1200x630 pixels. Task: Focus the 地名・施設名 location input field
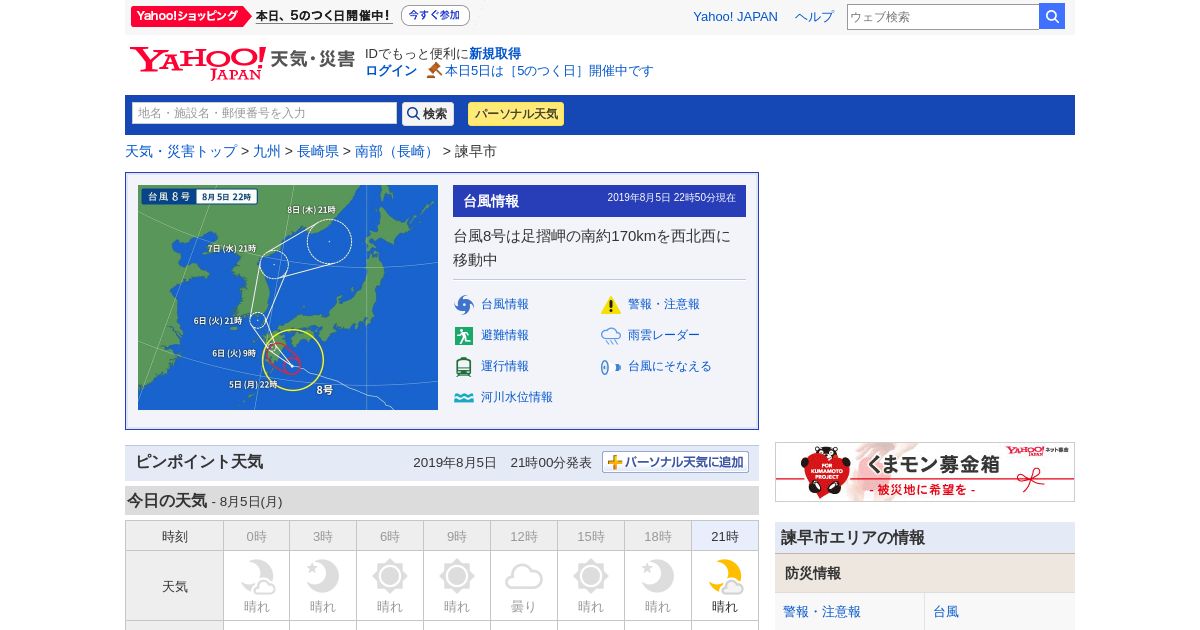click(264, 114)
